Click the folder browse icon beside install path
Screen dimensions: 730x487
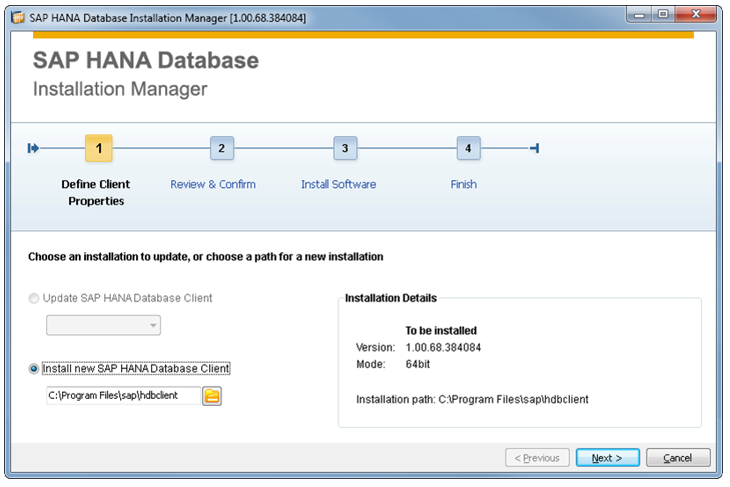pos(212,396)
